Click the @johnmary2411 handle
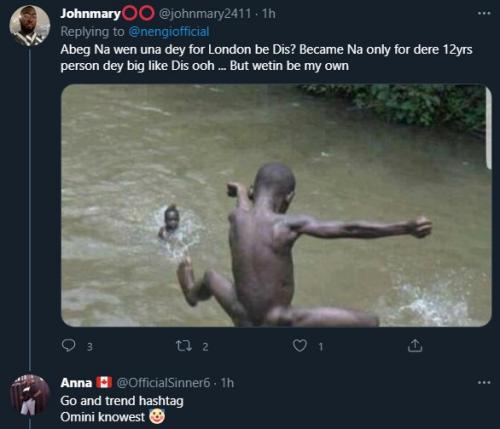 point(205,14)
